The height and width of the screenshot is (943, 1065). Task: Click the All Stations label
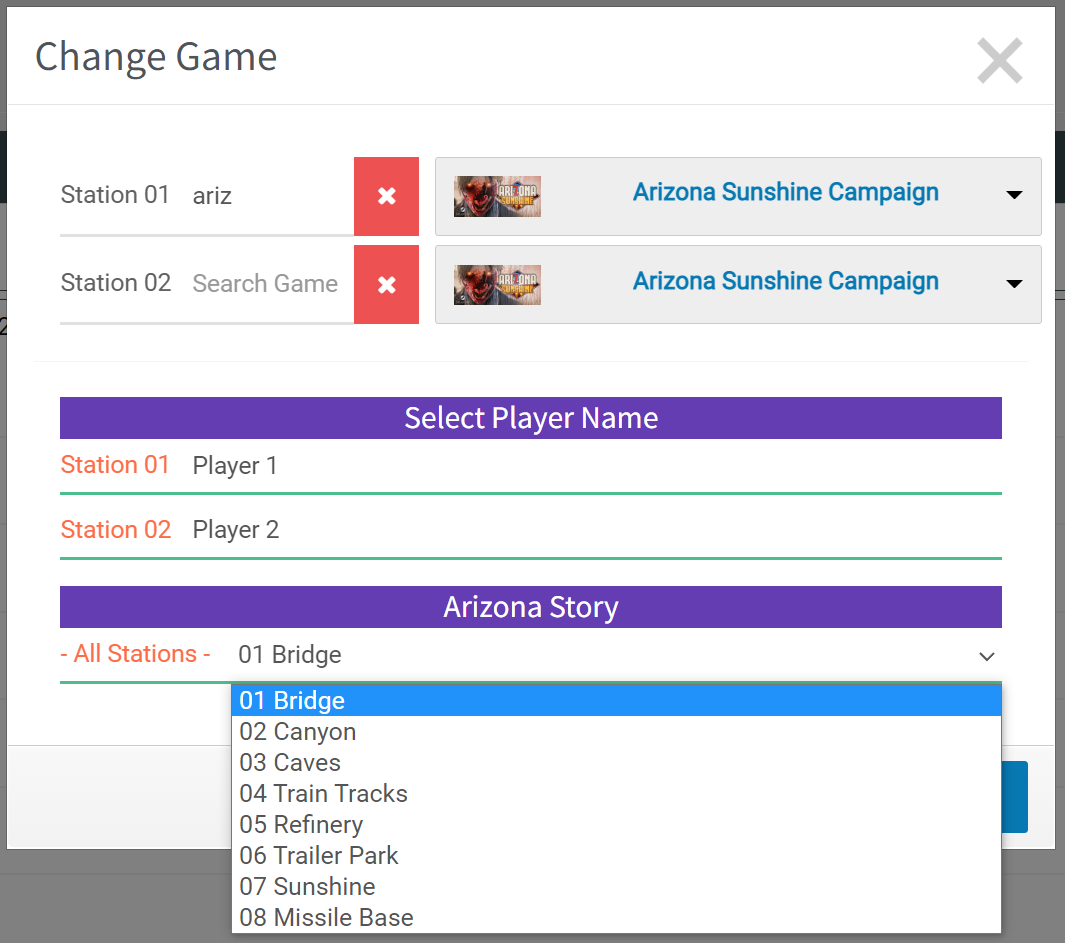pos(136,654)
